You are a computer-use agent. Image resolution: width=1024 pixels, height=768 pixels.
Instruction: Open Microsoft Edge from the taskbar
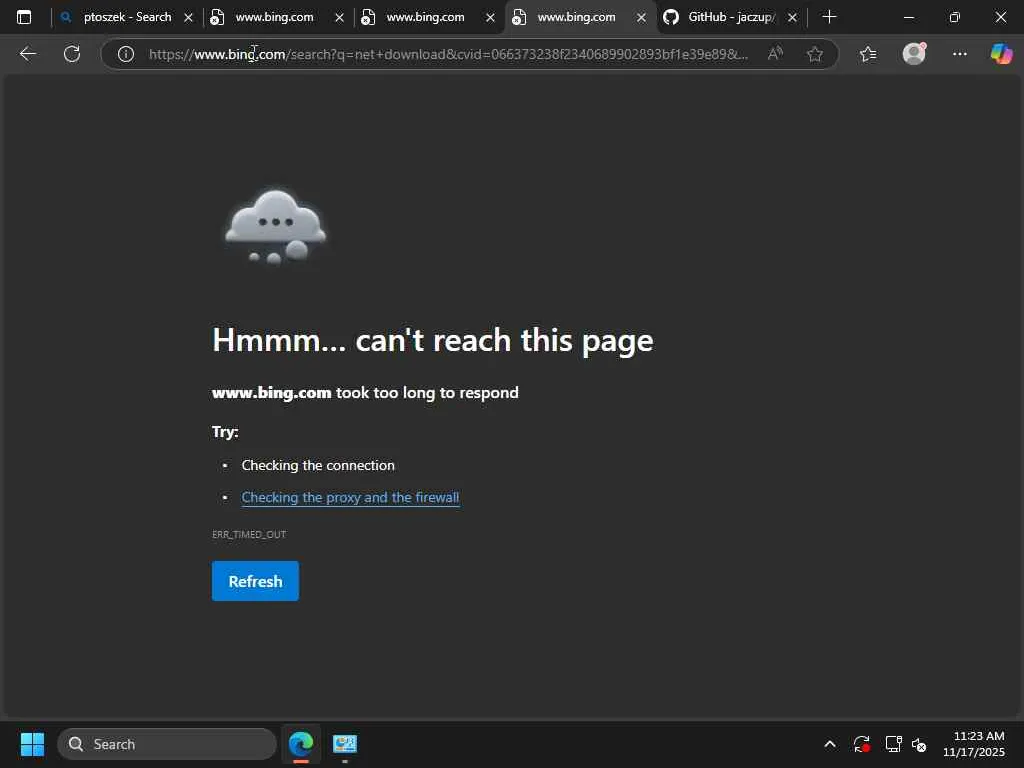[301, 744]
